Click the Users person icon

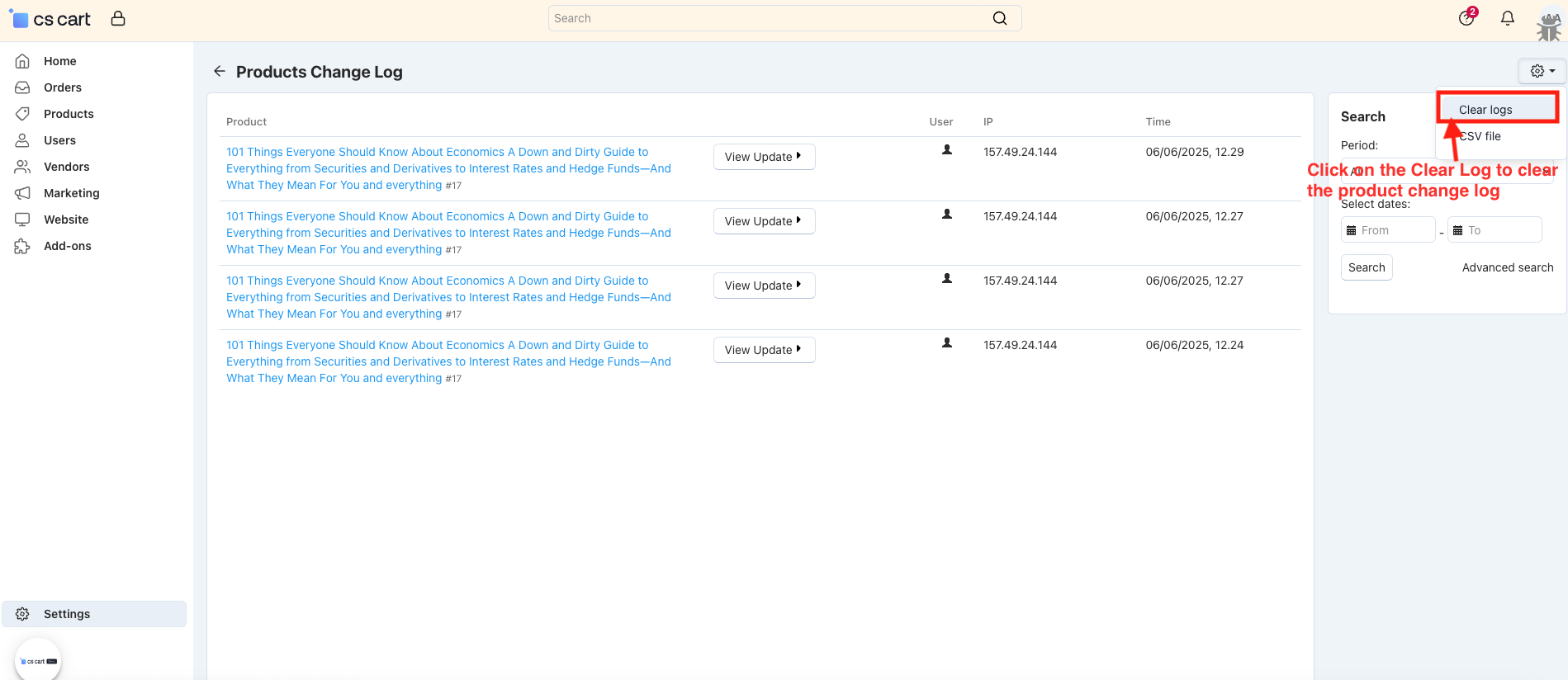pos(23,140)
